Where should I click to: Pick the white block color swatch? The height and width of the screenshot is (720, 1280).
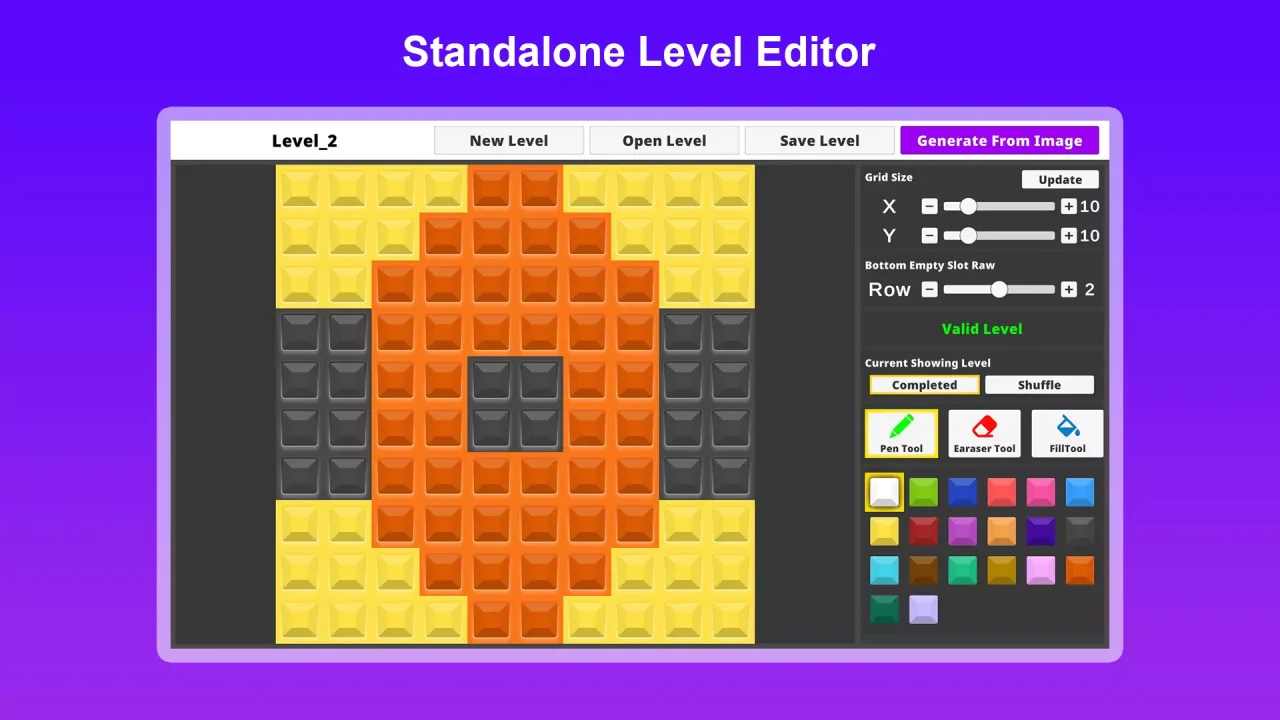click(884, 492)
